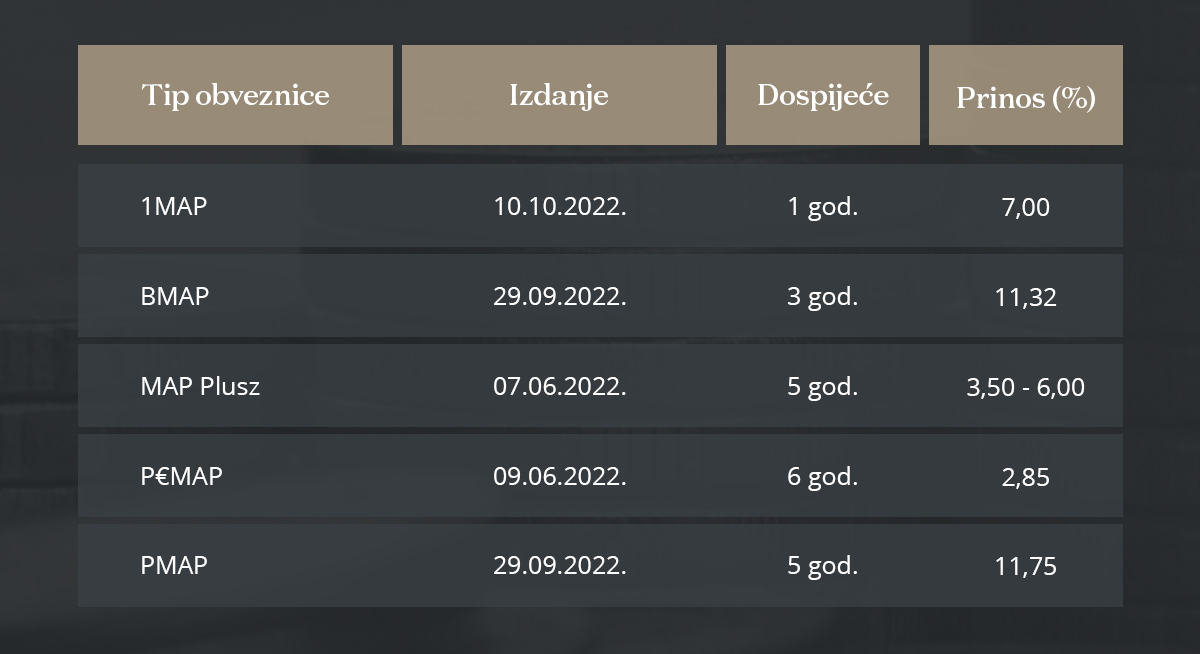Click the 7,00 yield value
Screen dimensions: 1200x654
(1026, 208)
